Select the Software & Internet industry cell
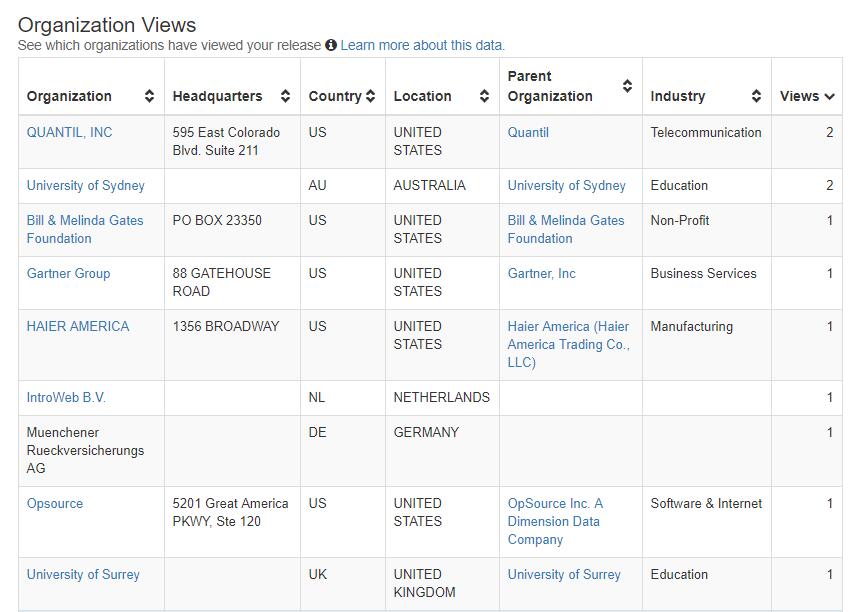 coord(707,522)
